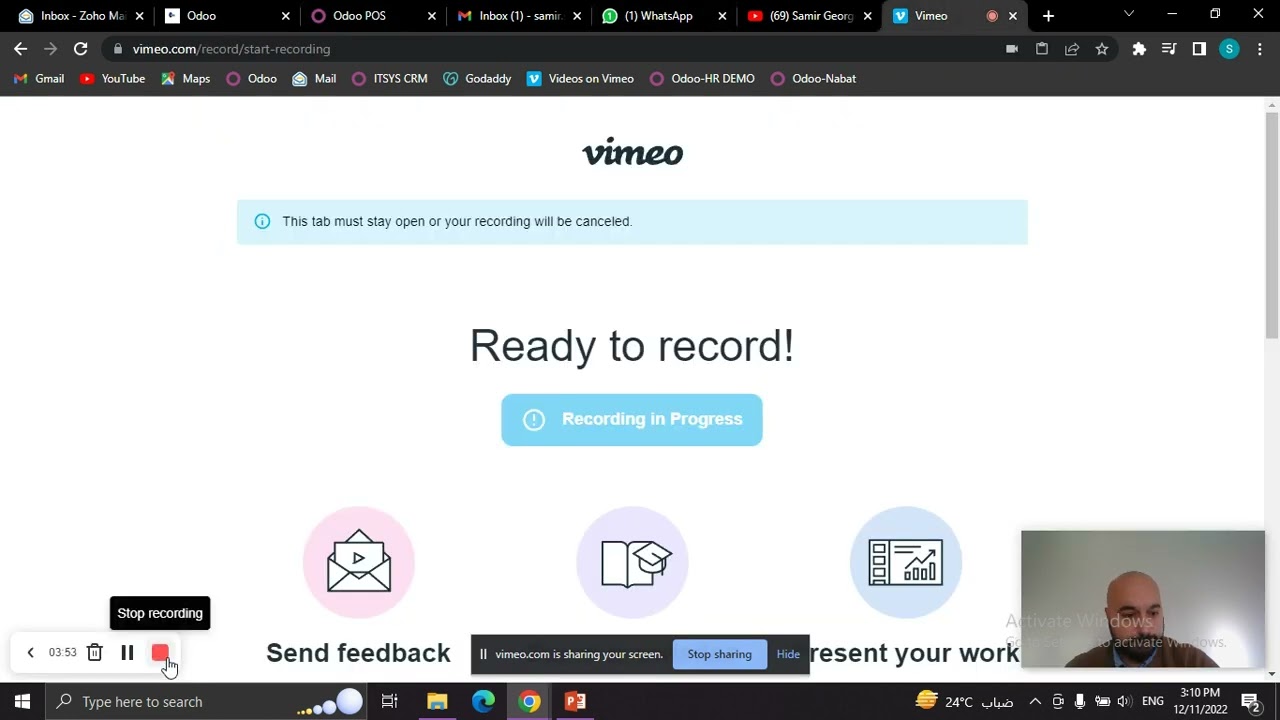Open the Chrome profile avatar S

tap(1229, 48)
